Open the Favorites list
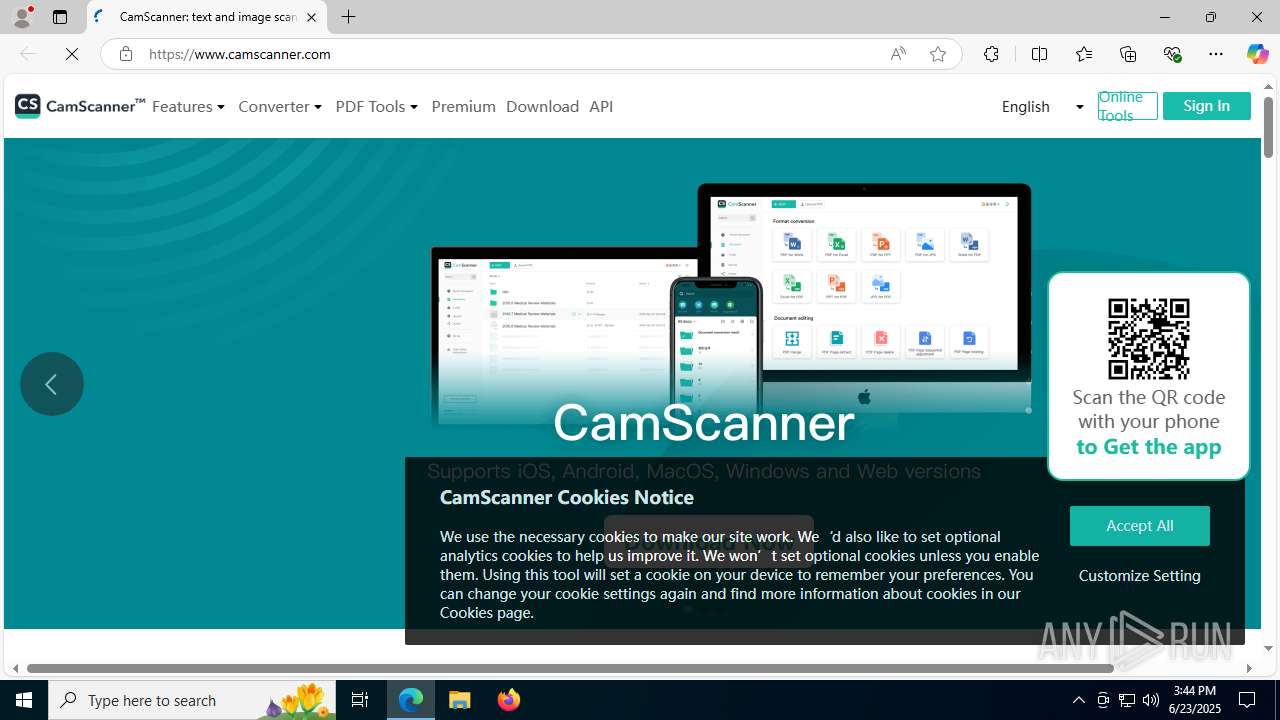1280x720 pixels. [1083, 54]
